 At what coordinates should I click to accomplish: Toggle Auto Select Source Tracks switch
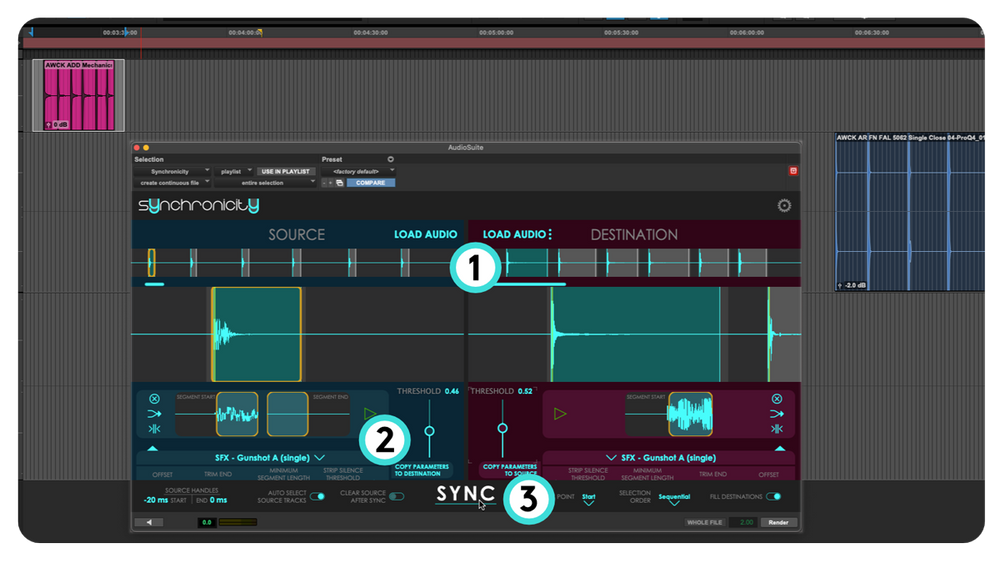click(317, 497)
